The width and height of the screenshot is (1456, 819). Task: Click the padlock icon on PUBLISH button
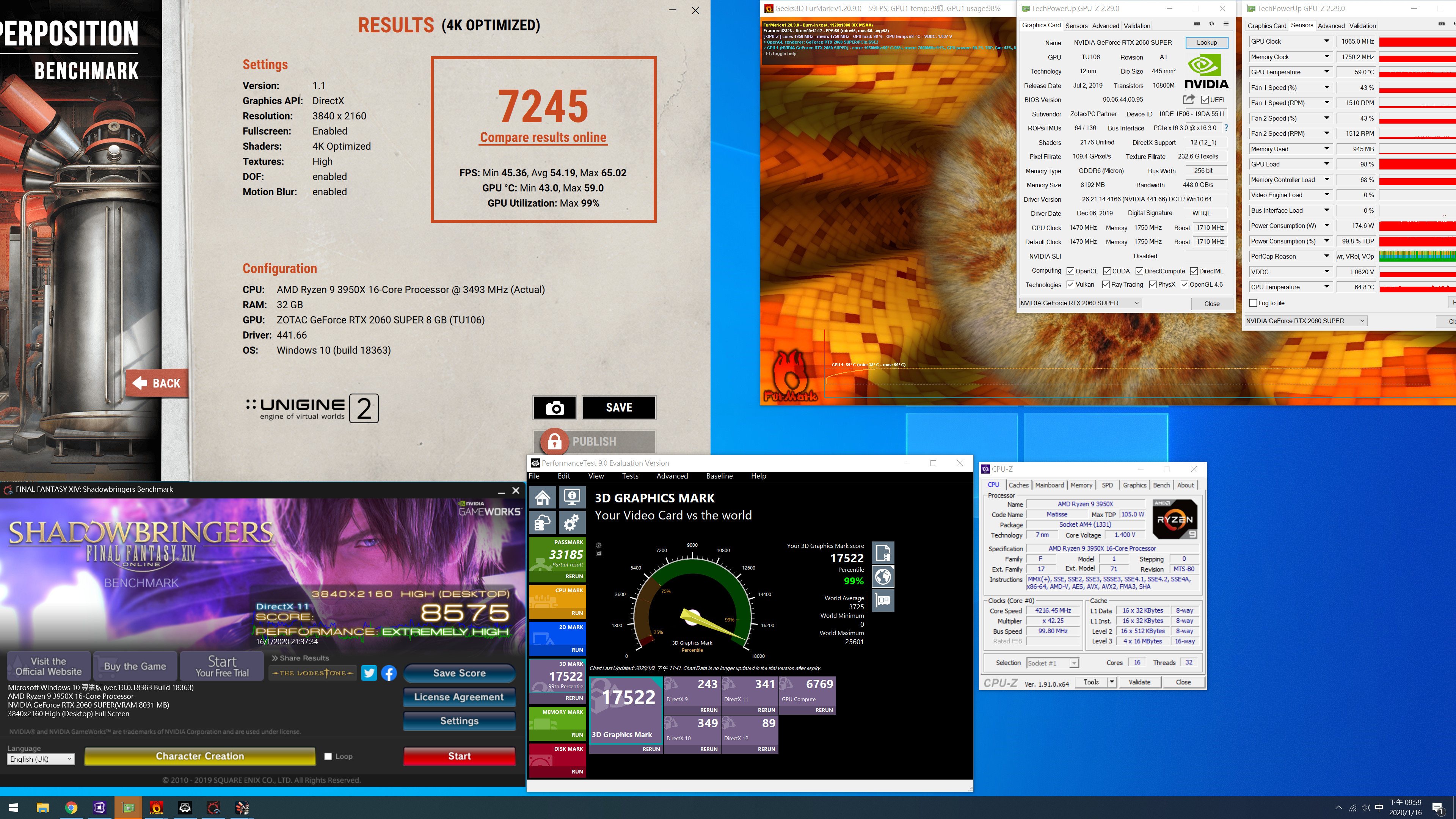tap(554, 441)
